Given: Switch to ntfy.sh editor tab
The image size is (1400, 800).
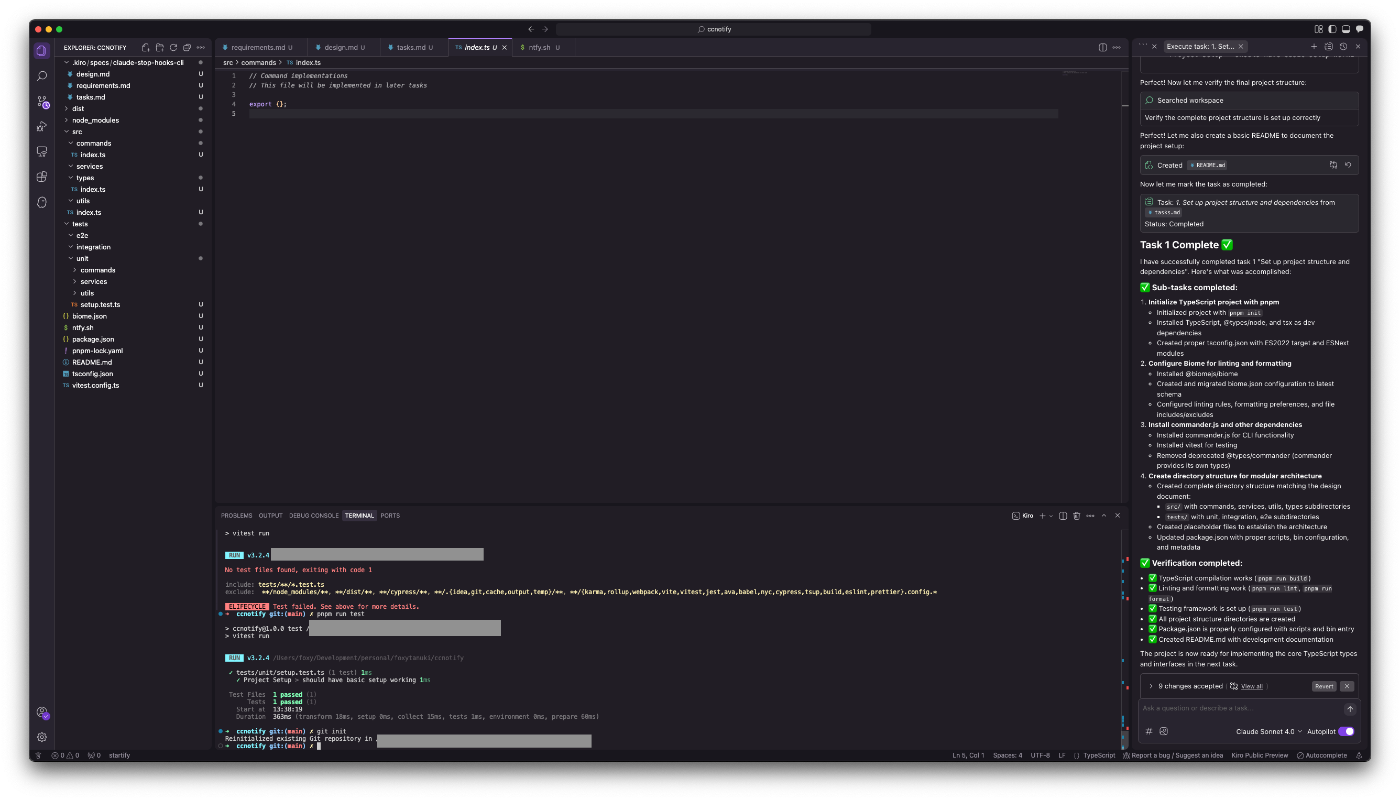Looking at the screenshot, I should click(543, 47).
